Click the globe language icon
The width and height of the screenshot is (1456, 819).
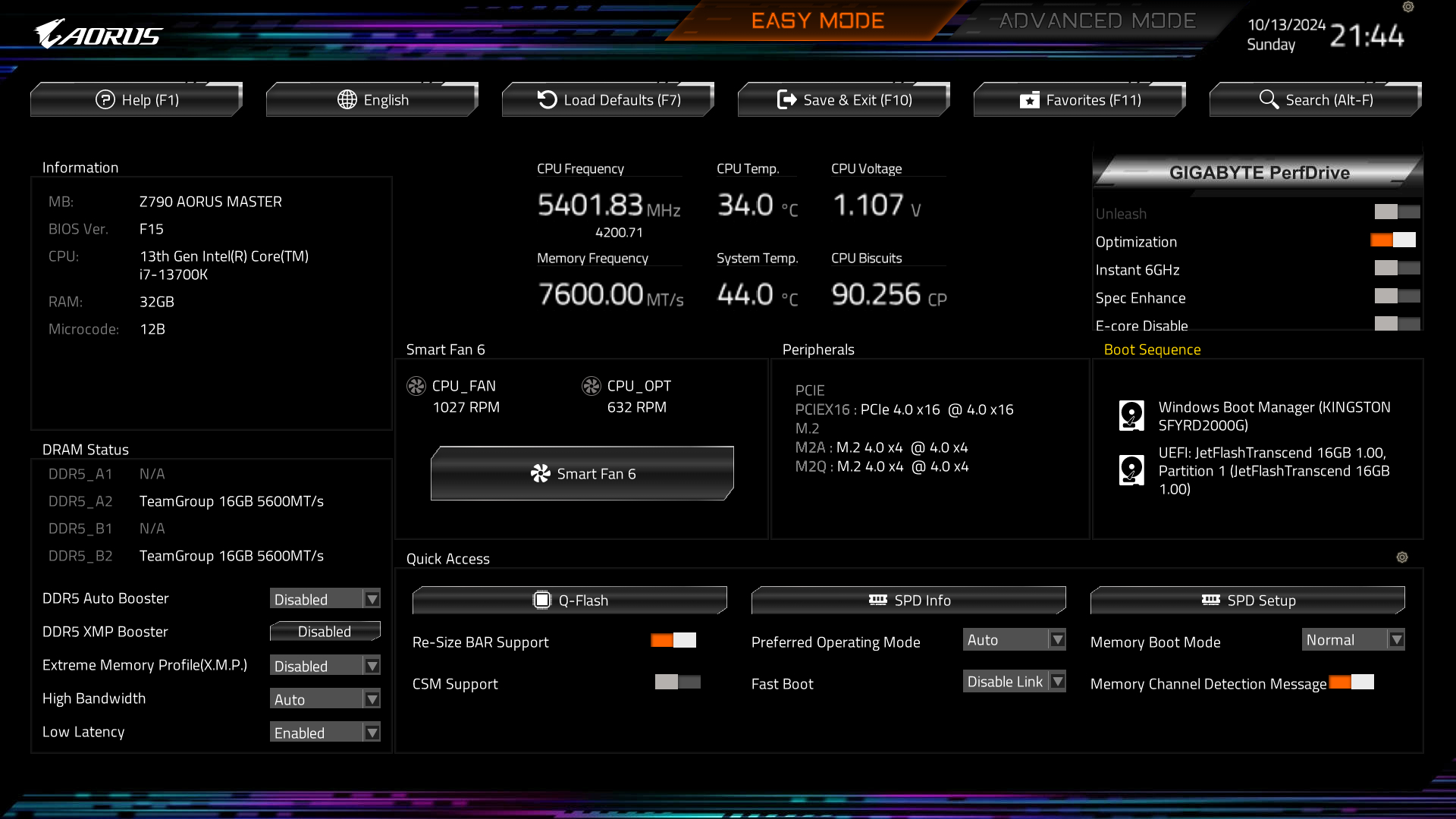[347, 99]
